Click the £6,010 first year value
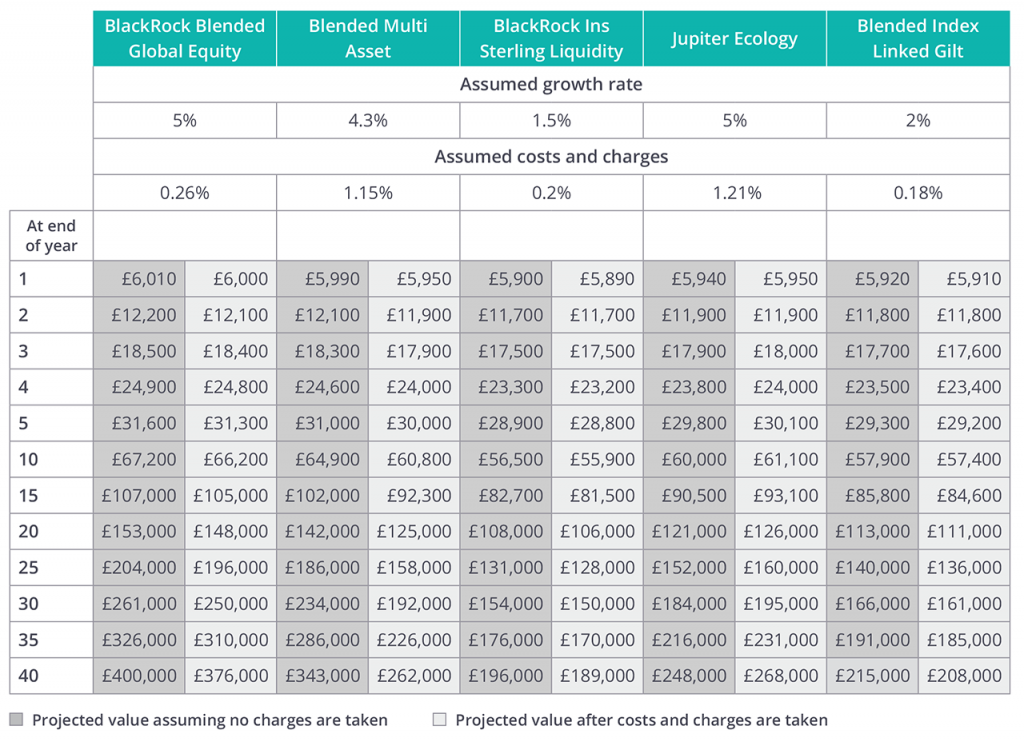 (139, 279)
